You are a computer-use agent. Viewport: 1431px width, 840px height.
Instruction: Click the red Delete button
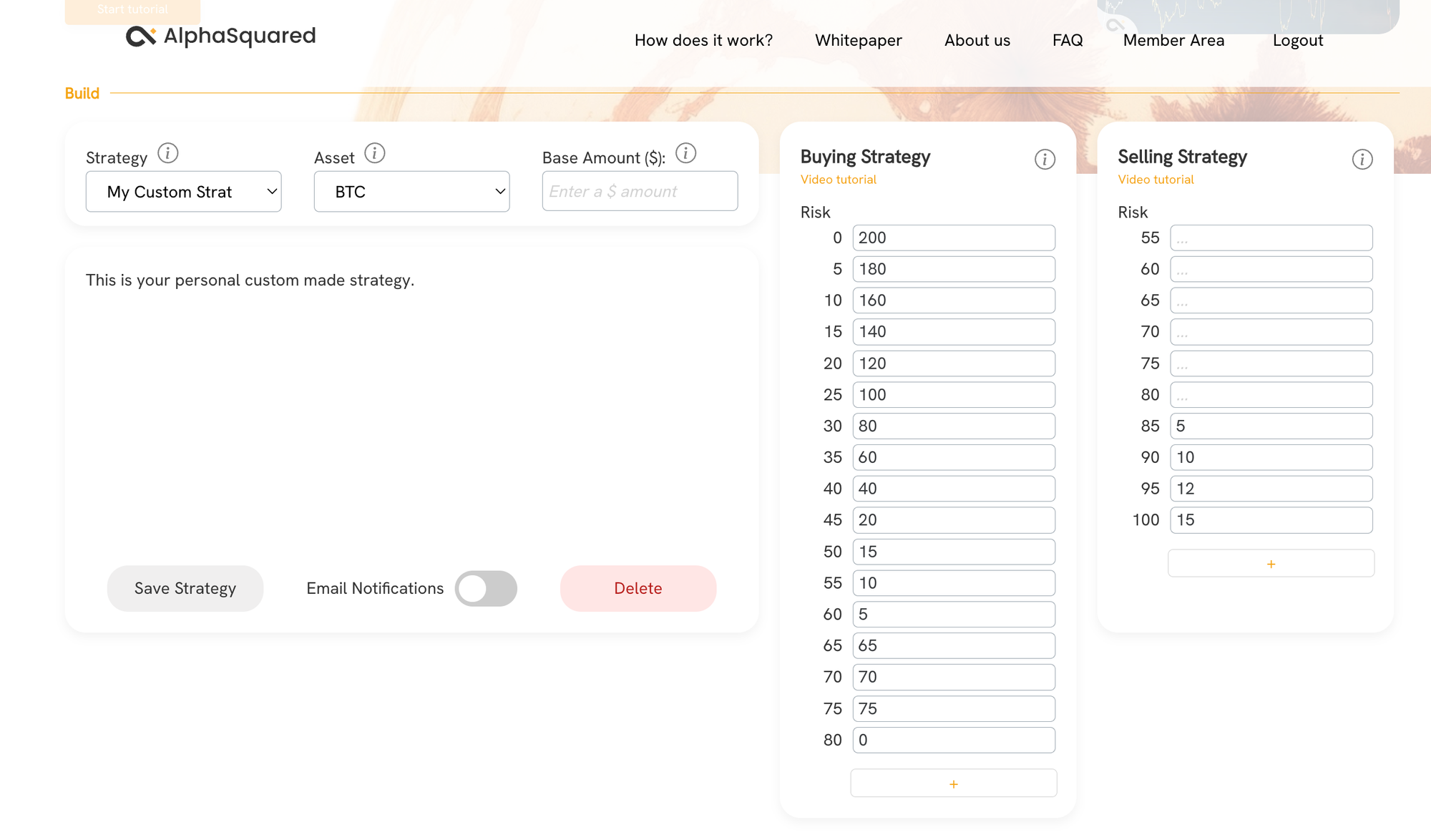click(638, 589)
